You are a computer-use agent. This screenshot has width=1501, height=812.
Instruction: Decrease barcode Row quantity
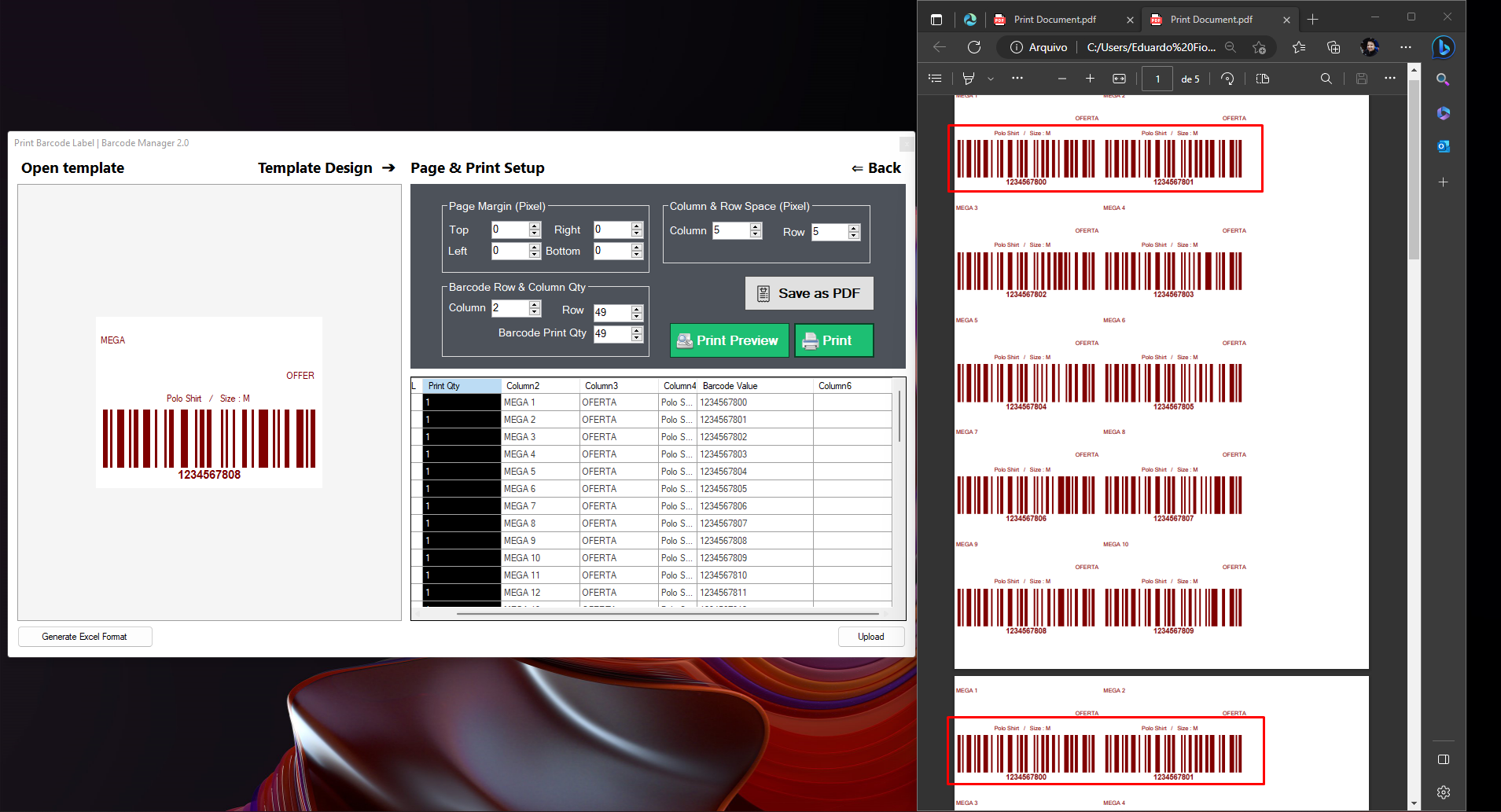(x=637, y=317)
